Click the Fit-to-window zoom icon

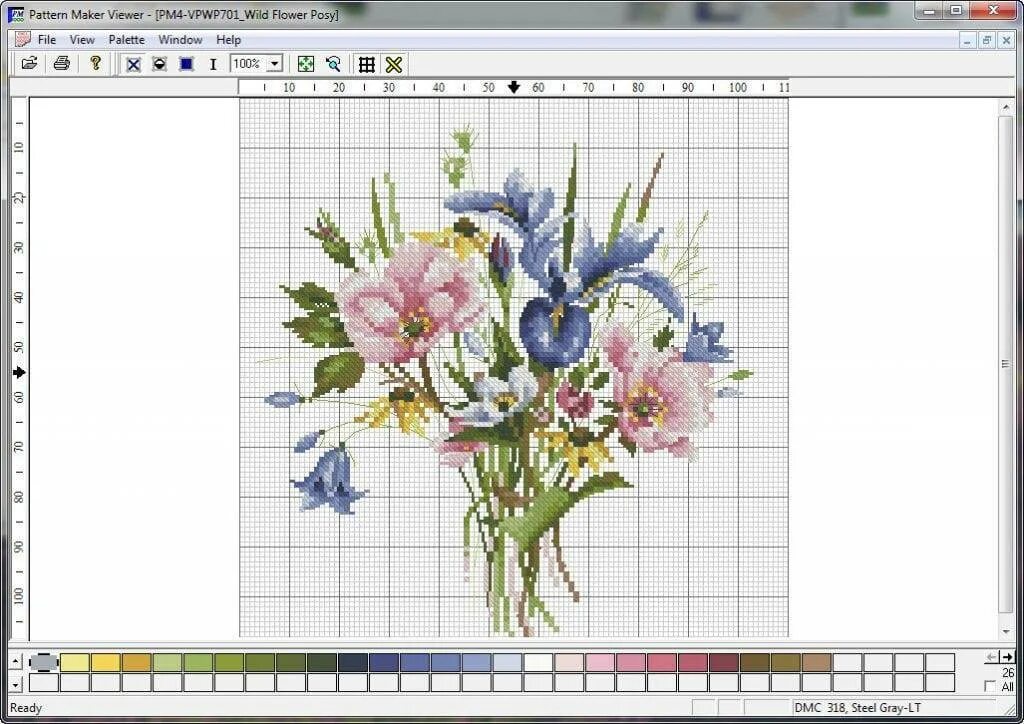click(x=306, y=64)
